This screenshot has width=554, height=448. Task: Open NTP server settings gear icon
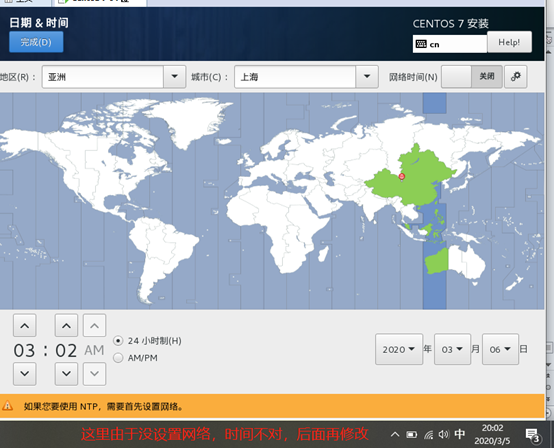(x=515, y=76)
